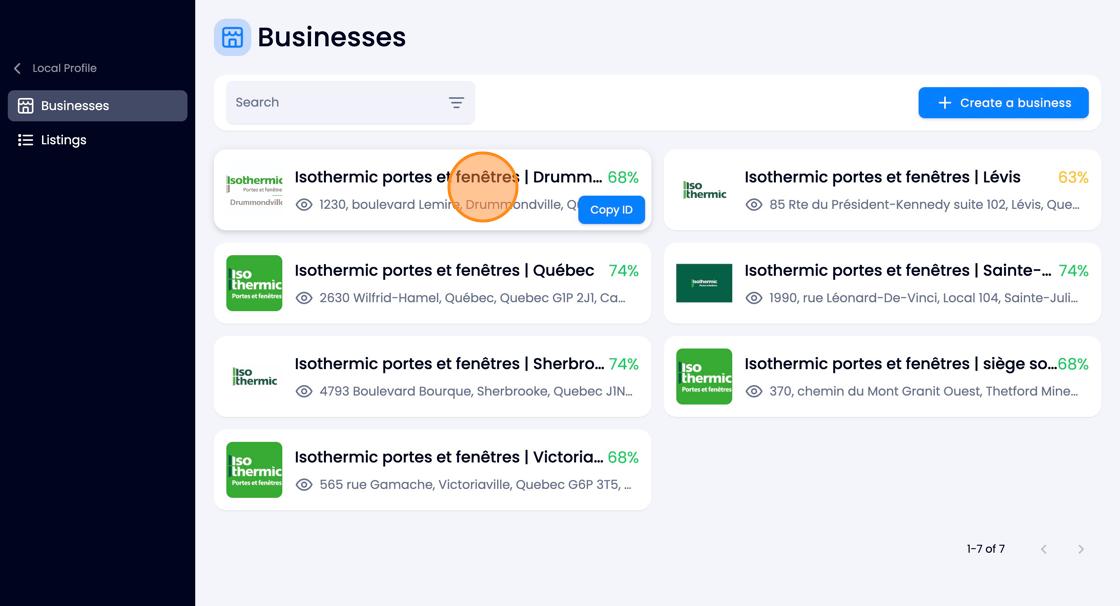The height and width of the screenshot is (606, 1120).
Task: Go back via Local Profile chevron
Action: [17, 68]
